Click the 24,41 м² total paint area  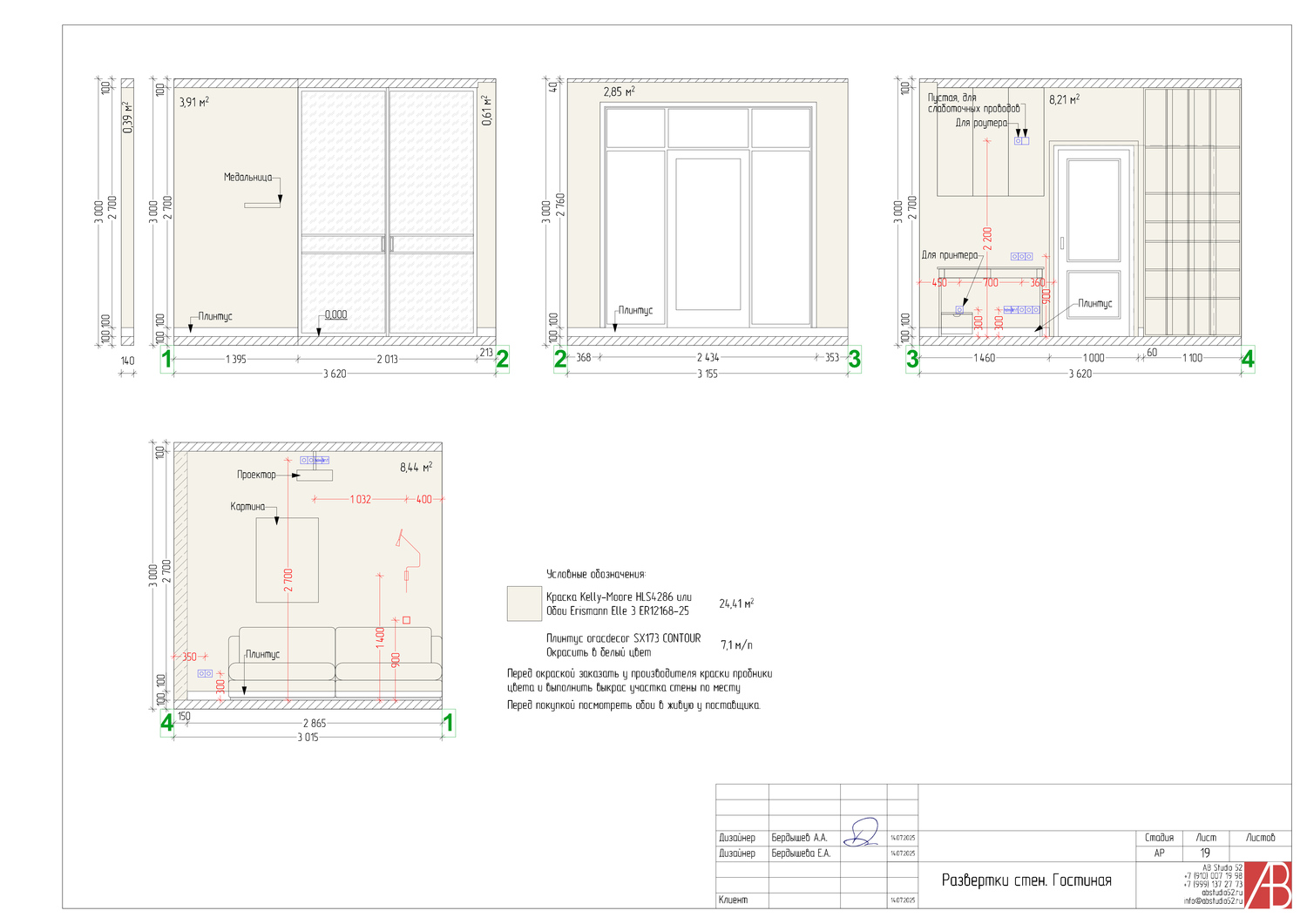pyautogui.click(x=736, y=604)
